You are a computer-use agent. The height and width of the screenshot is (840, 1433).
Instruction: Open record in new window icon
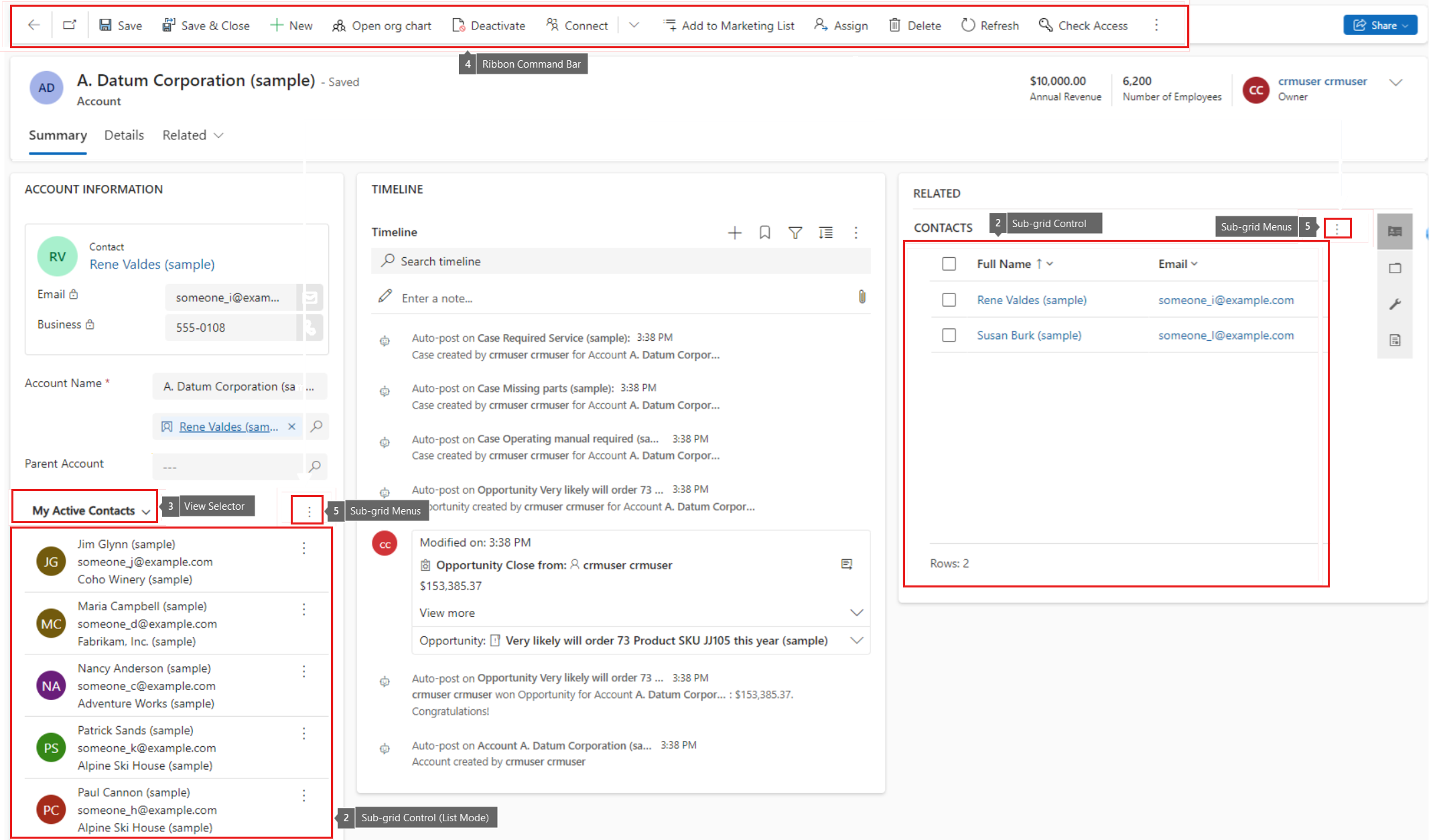pos(70,25)
